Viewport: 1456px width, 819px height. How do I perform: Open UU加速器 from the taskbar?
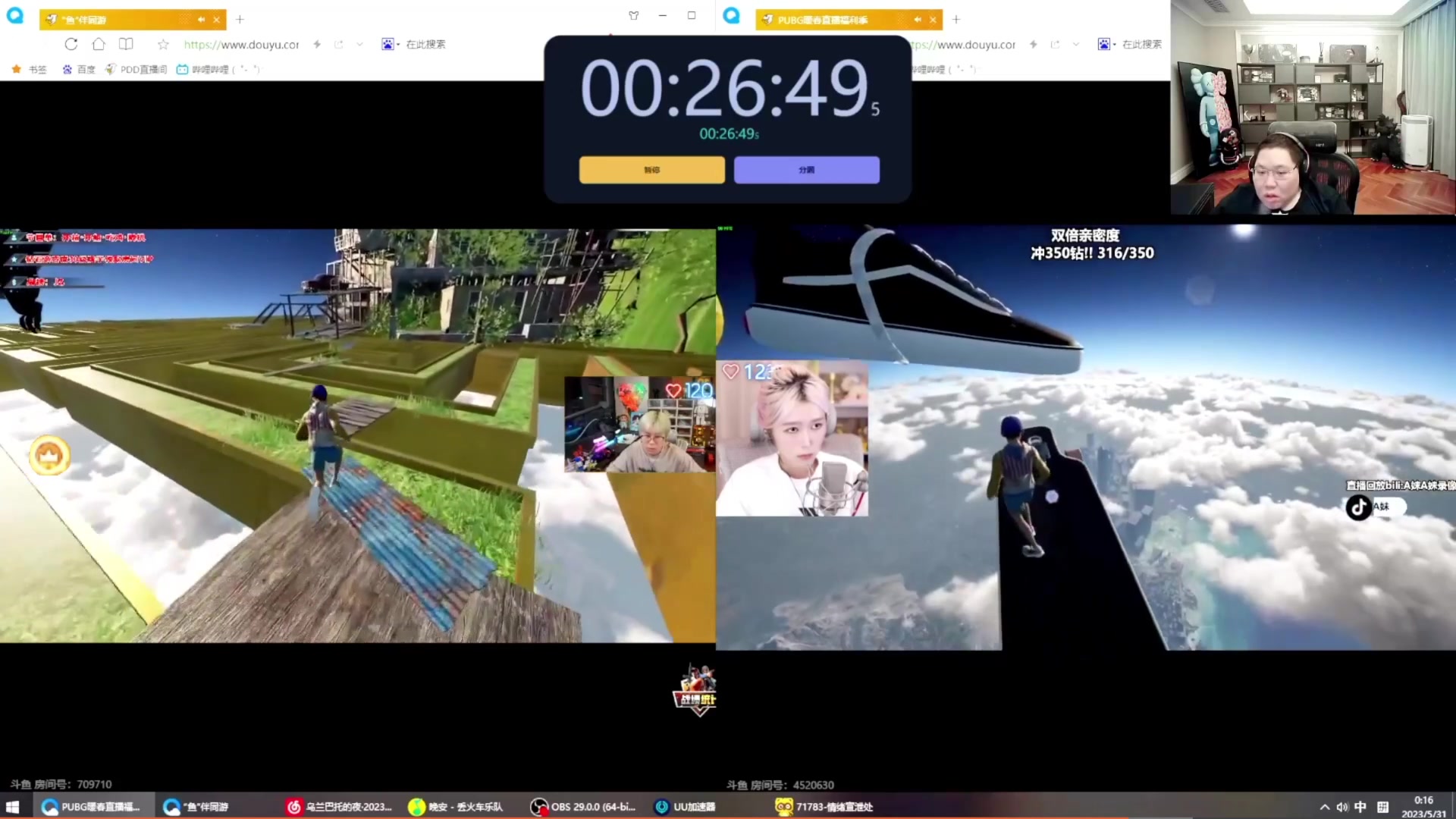coord(686,807)
